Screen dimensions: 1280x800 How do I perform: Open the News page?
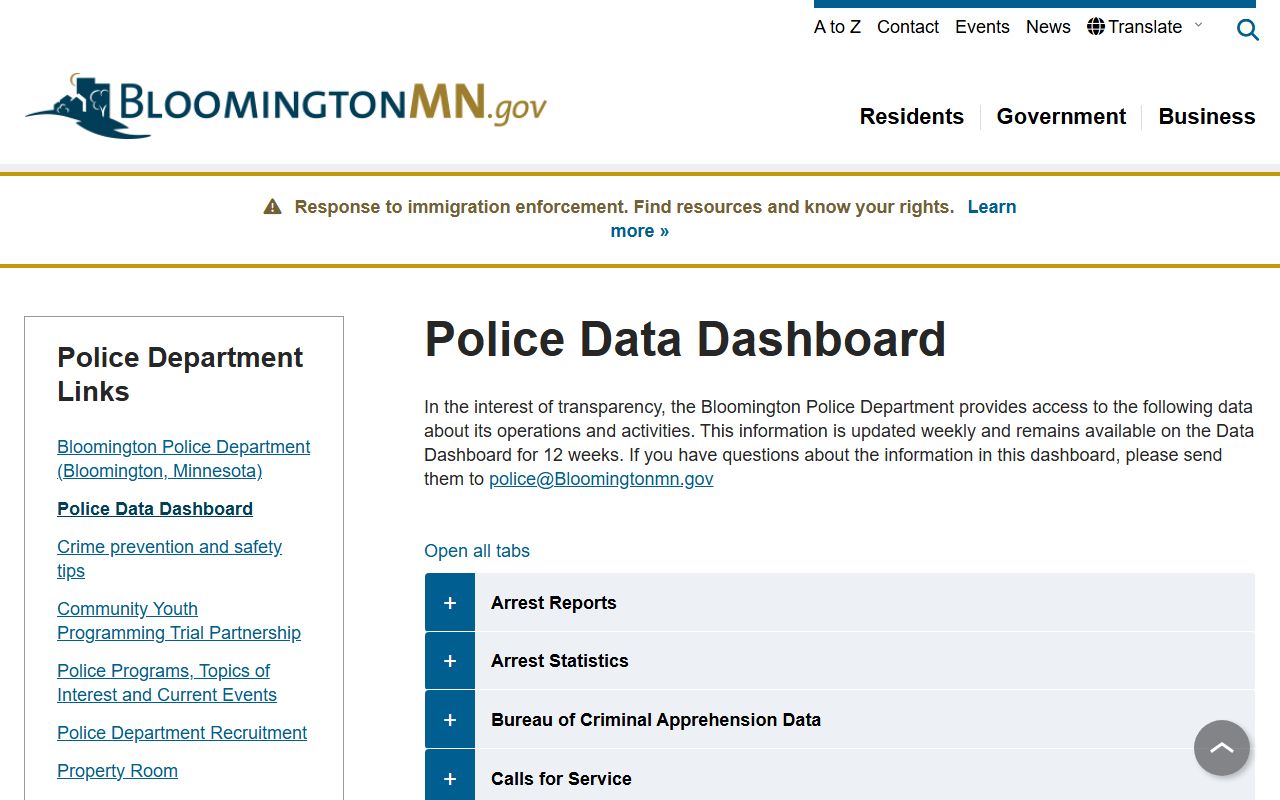click(x=1048, y=27)
